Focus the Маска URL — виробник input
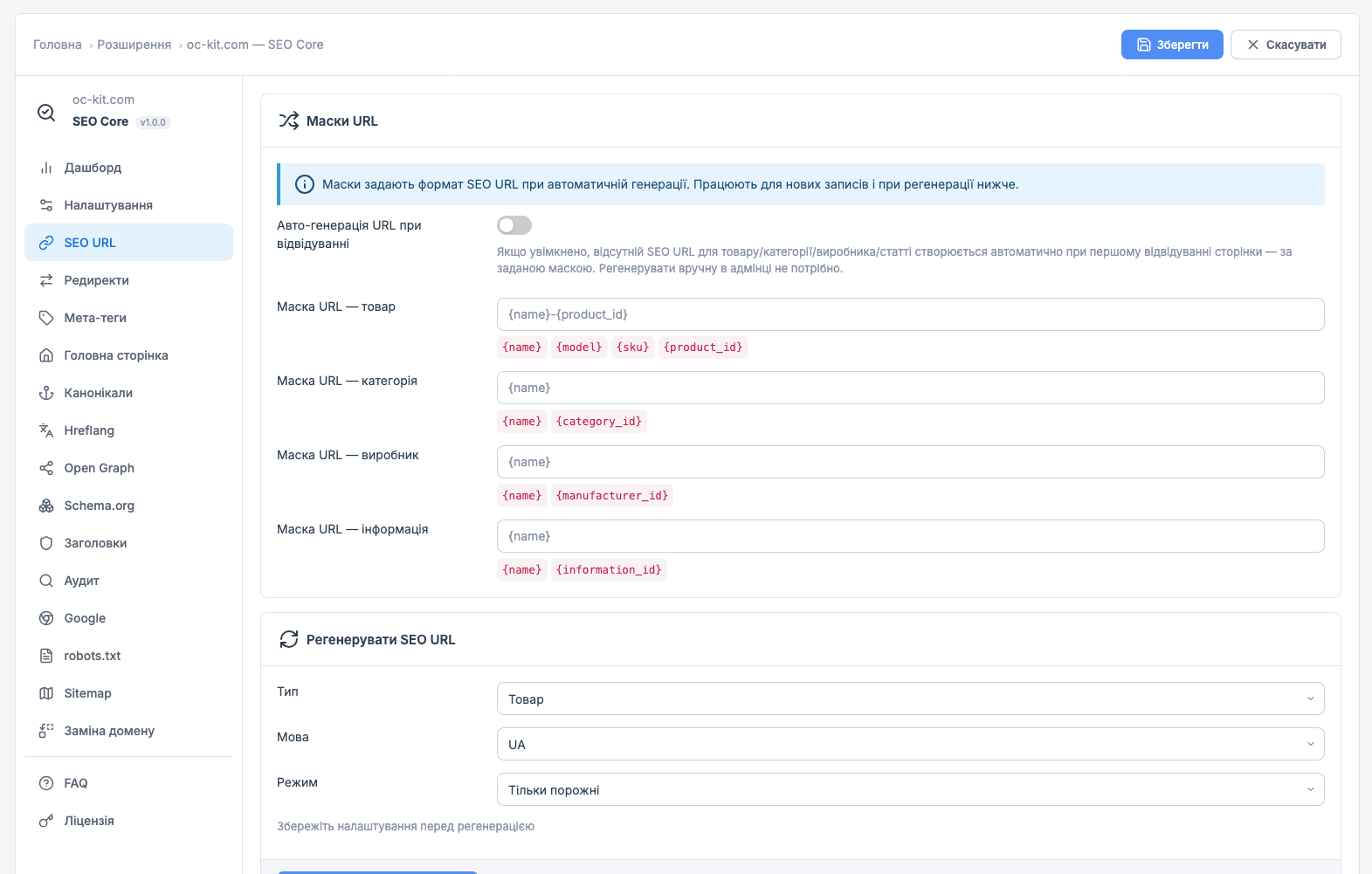 coord(910,462)
